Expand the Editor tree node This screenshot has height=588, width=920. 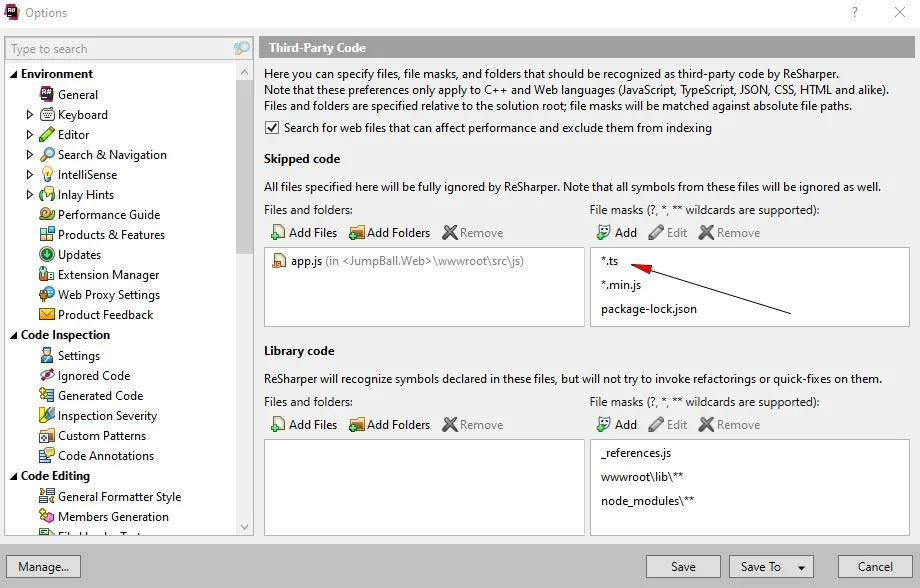pos(29,134)
